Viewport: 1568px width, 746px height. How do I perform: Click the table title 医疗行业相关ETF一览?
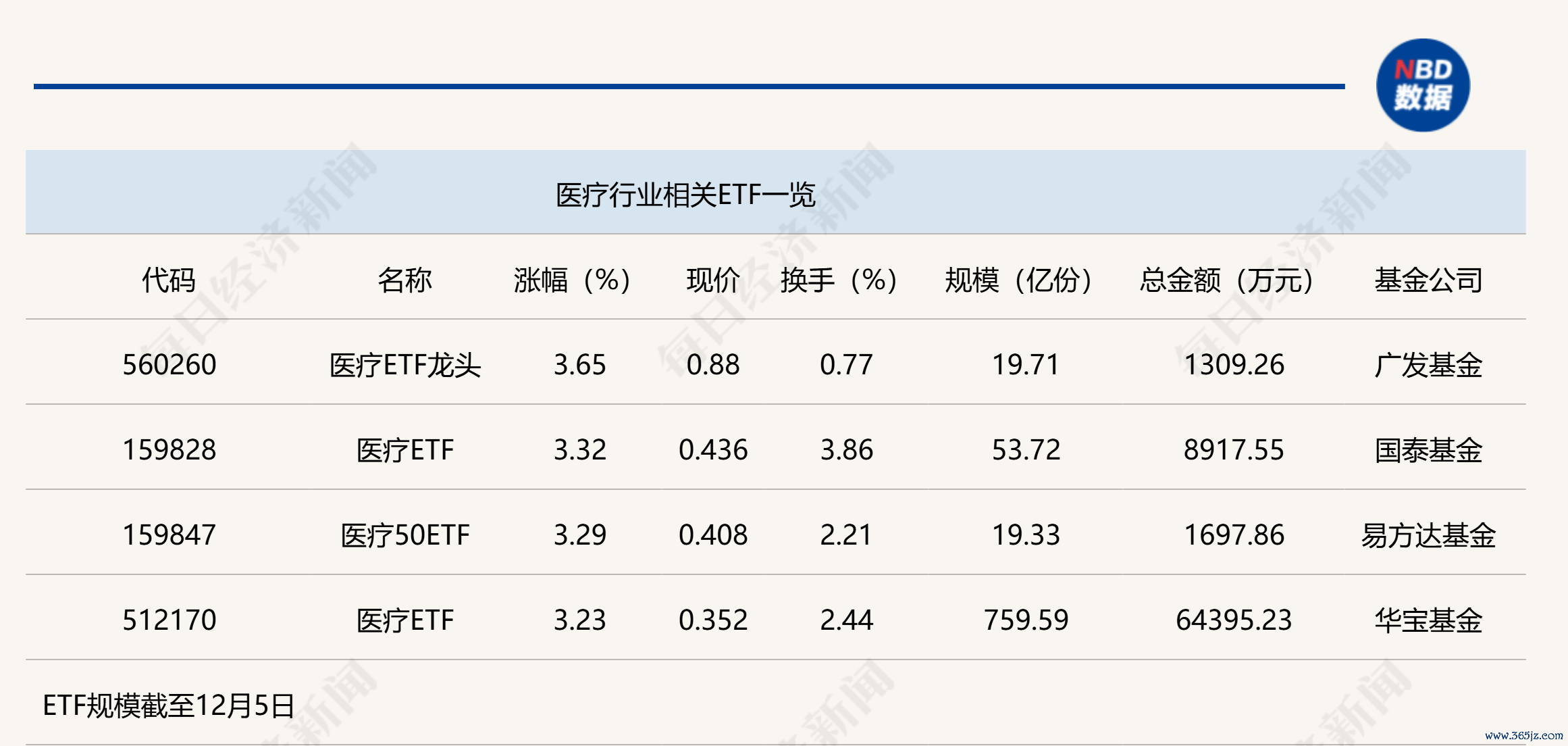(685, 195)
